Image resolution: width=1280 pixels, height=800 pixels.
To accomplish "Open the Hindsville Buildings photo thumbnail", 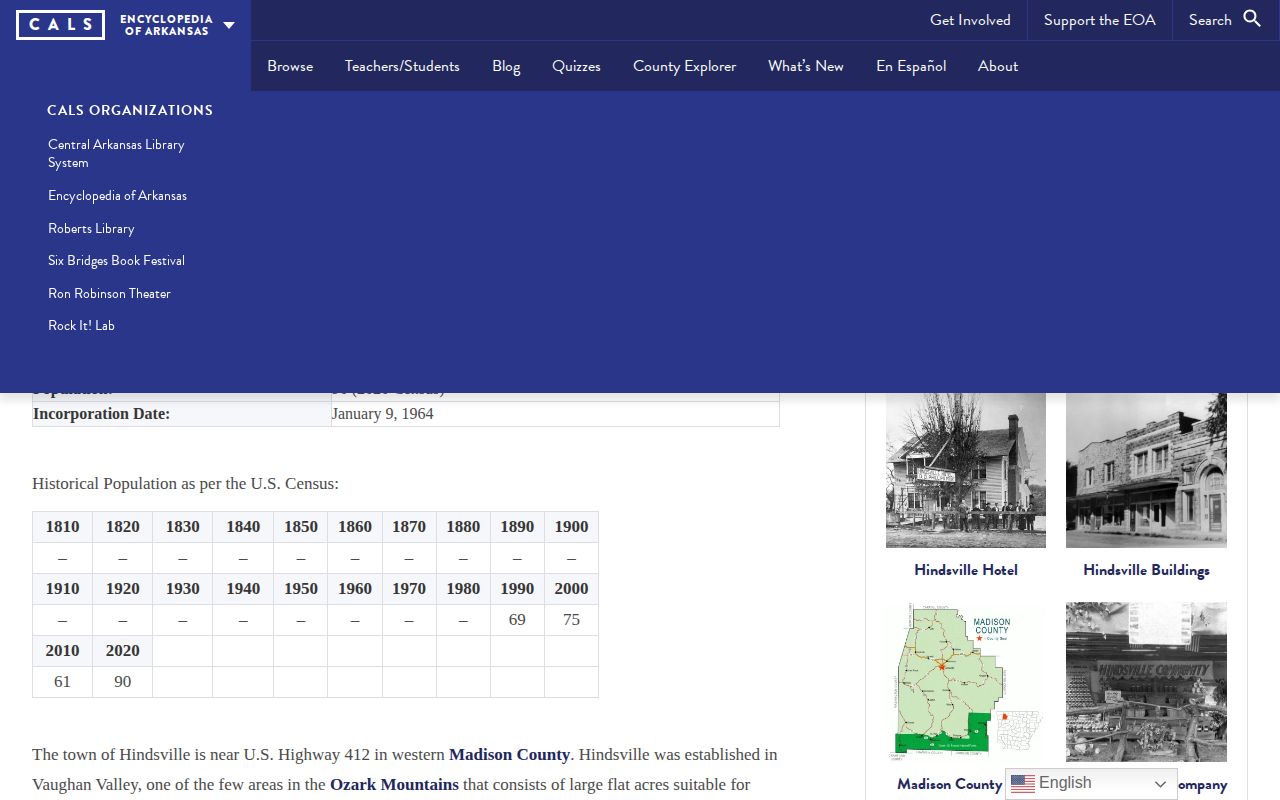I will 1146,470.
